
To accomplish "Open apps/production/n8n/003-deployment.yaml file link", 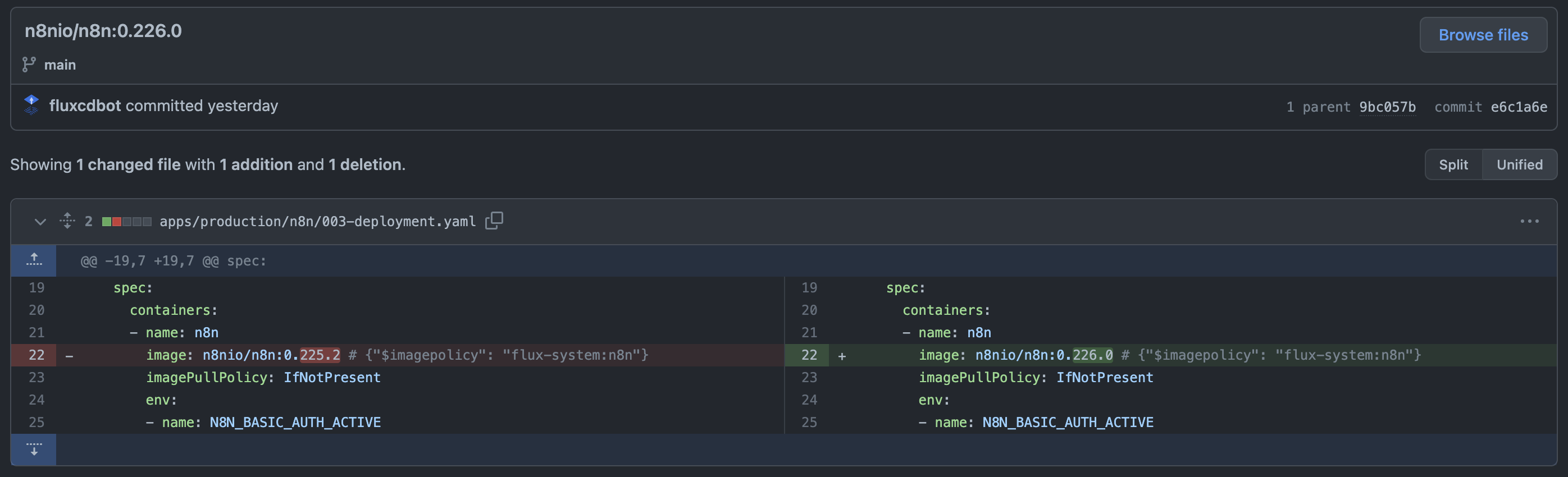I will tap(317, 222).
